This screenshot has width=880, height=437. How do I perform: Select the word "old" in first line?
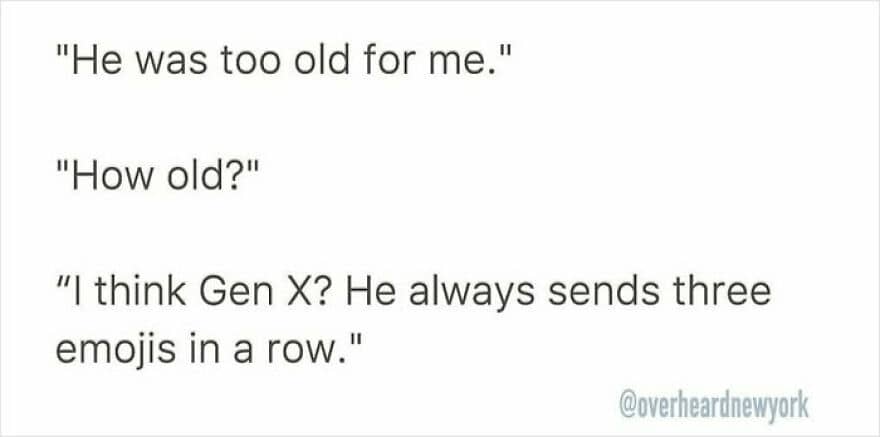[x=322, y=60]
